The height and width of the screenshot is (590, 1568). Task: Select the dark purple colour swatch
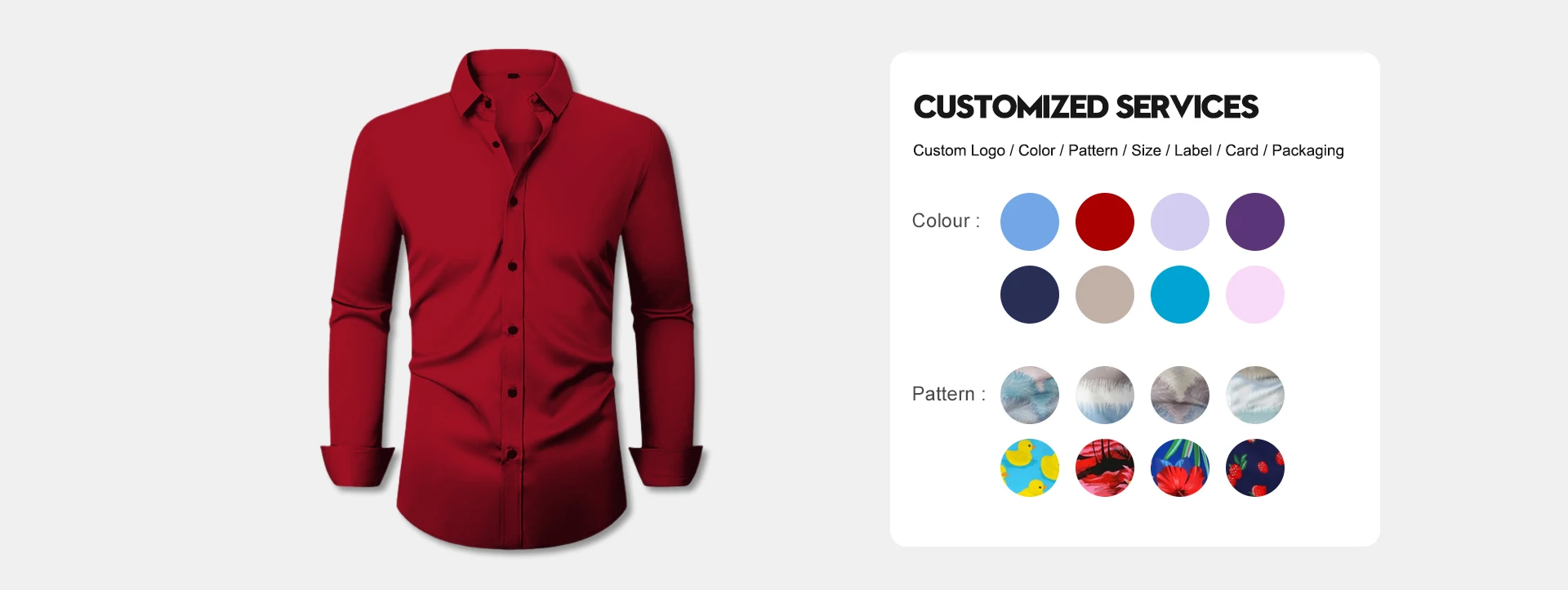(1254, 221)
